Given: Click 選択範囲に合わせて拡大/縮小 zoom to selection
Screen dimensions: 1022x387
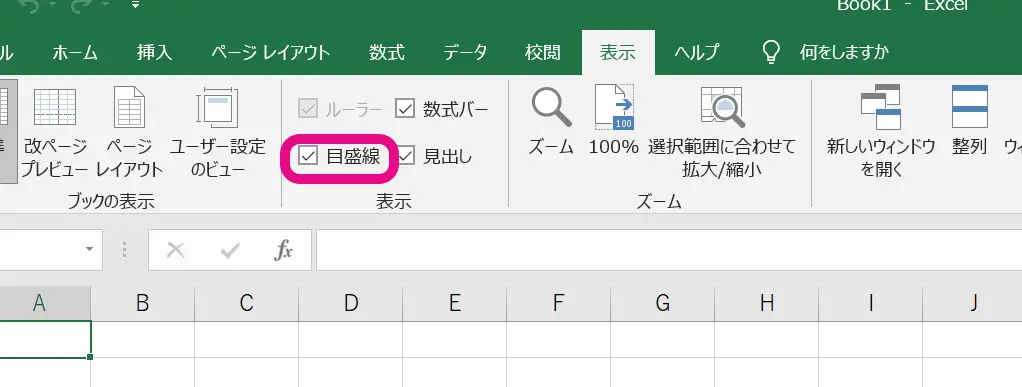Looking at the screenshot, I should 722,132.
